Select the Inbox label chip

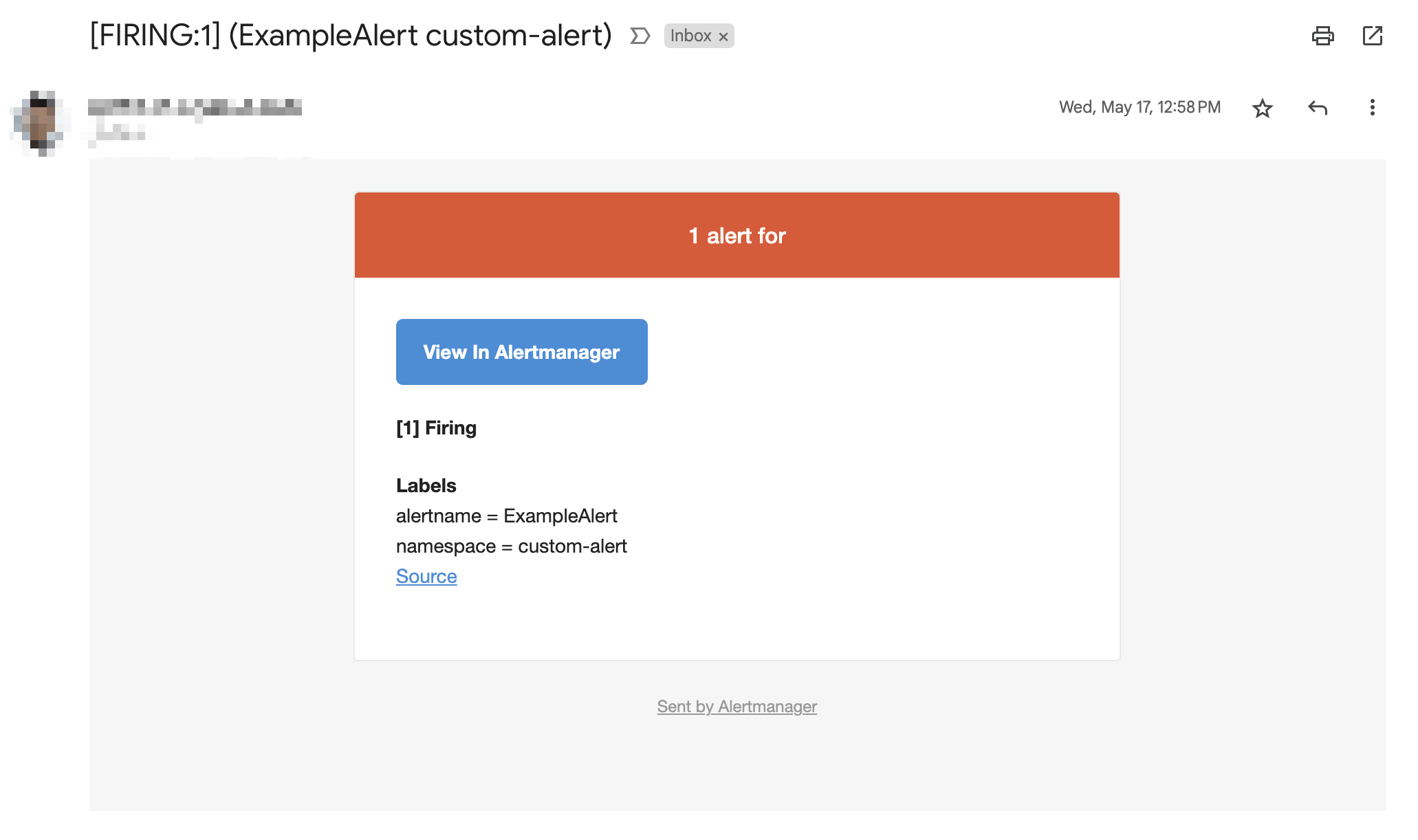click(x=691, y=36)
